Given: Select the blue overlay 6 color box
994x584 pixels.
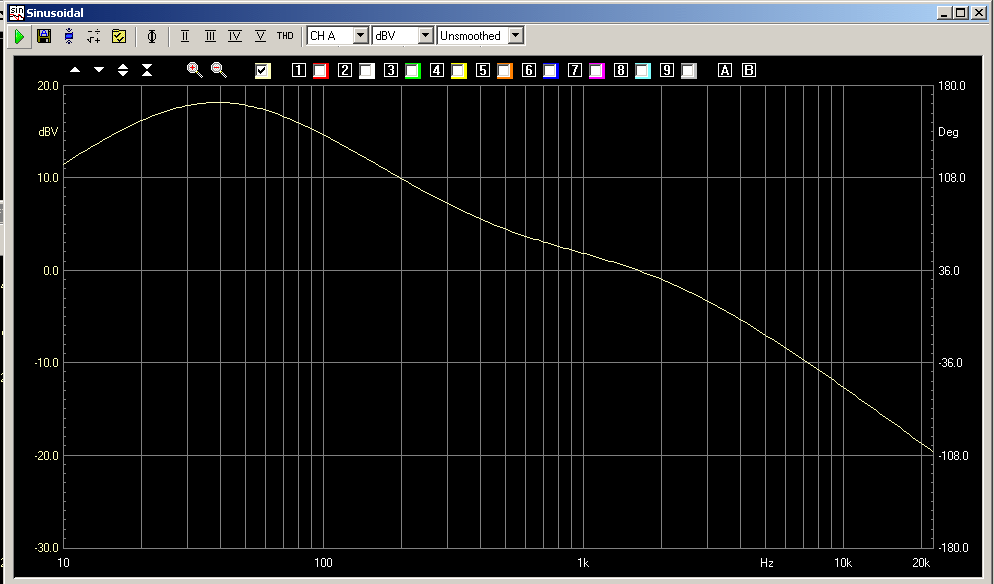Looking at the screenshot, I should point(550,71).
